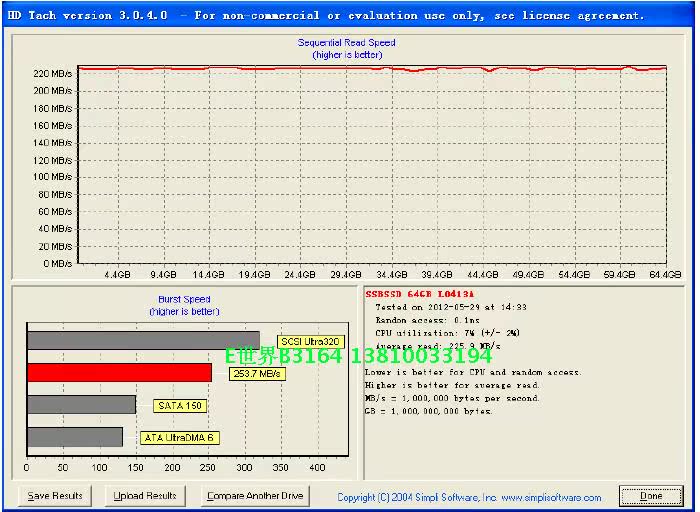Click Done to close the benchmark
Screen dimensions: 700x512
pyautogui.click(x=651, y=496)
